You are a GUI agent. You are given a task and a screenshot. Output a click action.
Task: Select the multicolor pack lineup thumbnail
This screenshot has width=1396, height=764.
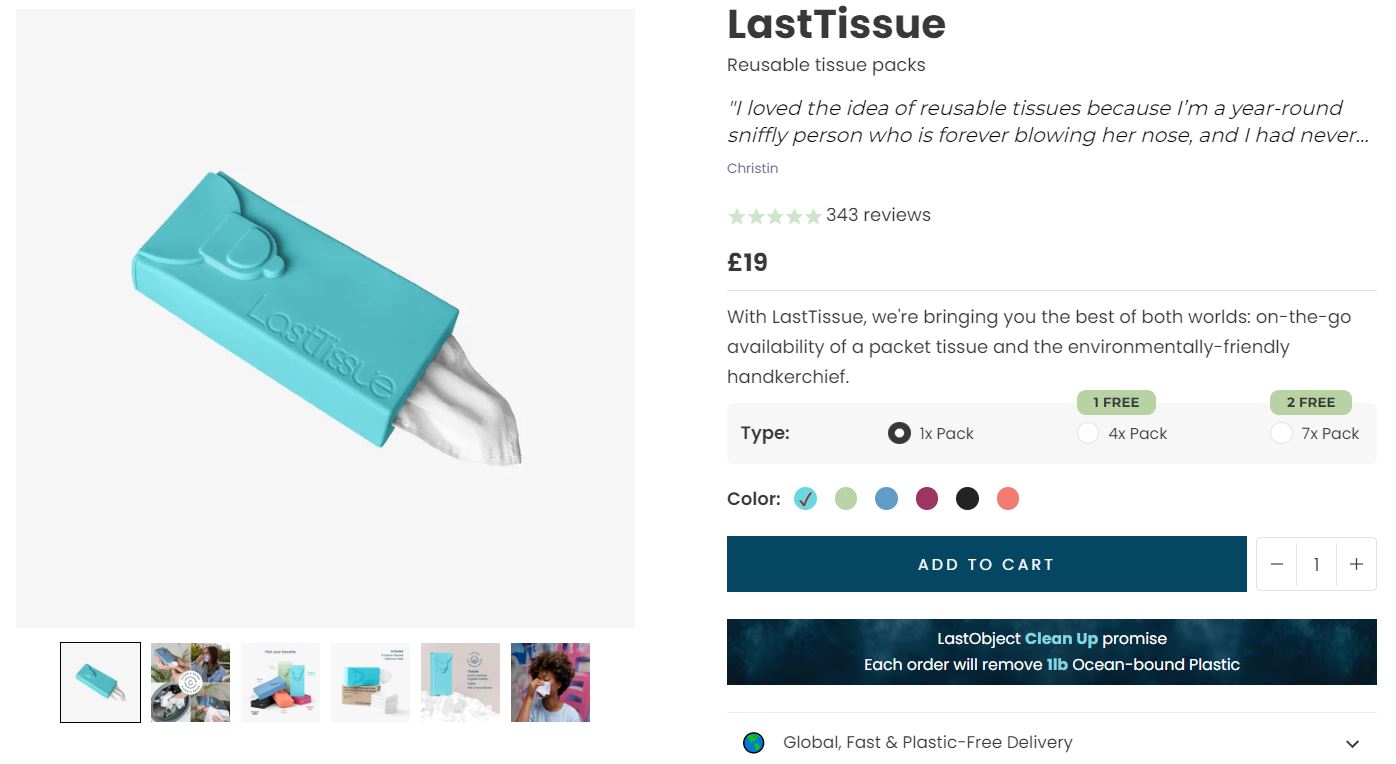[x=280, y=682]
